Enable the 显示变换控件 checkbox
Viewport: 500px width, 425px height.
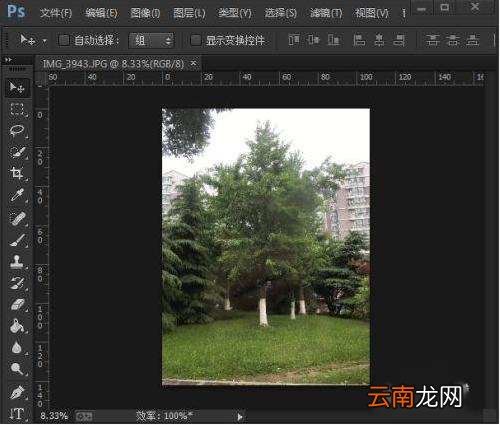[196, 40]
